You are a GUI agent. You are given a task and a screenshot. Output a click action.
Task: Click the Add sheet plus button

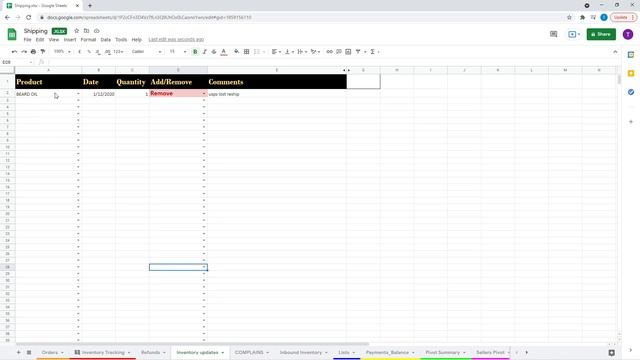(18, 352)
